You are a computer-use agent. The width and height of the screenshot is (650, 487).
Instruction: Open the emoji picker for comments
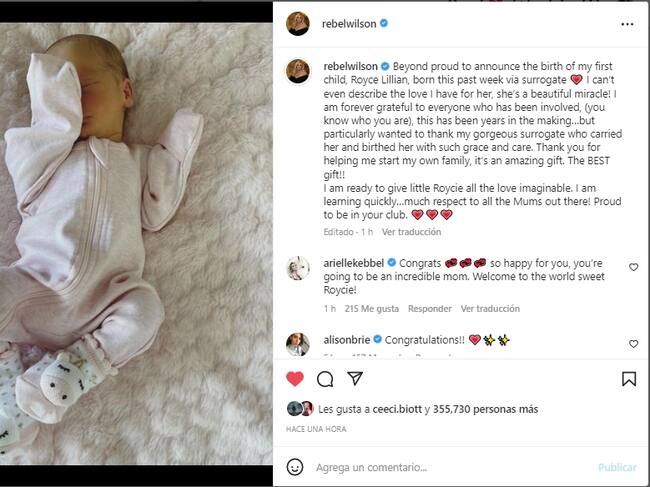pyautogui.click(x=295, y=467)
